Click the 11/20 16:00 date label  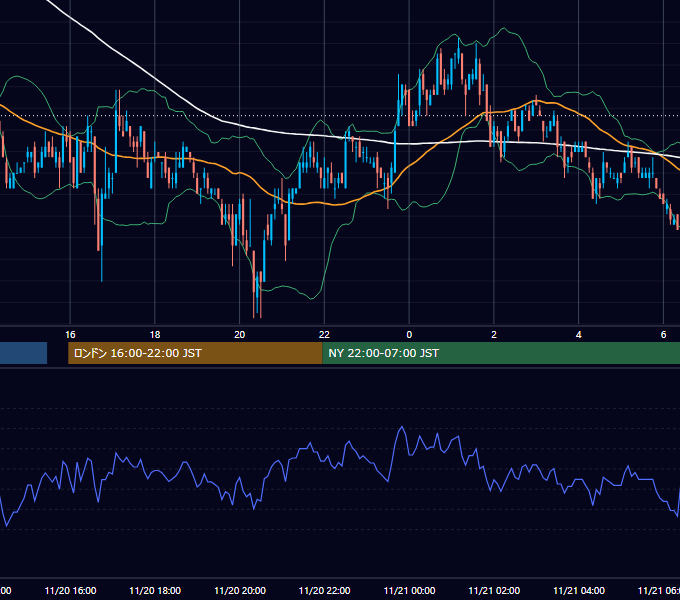[70, 590]
